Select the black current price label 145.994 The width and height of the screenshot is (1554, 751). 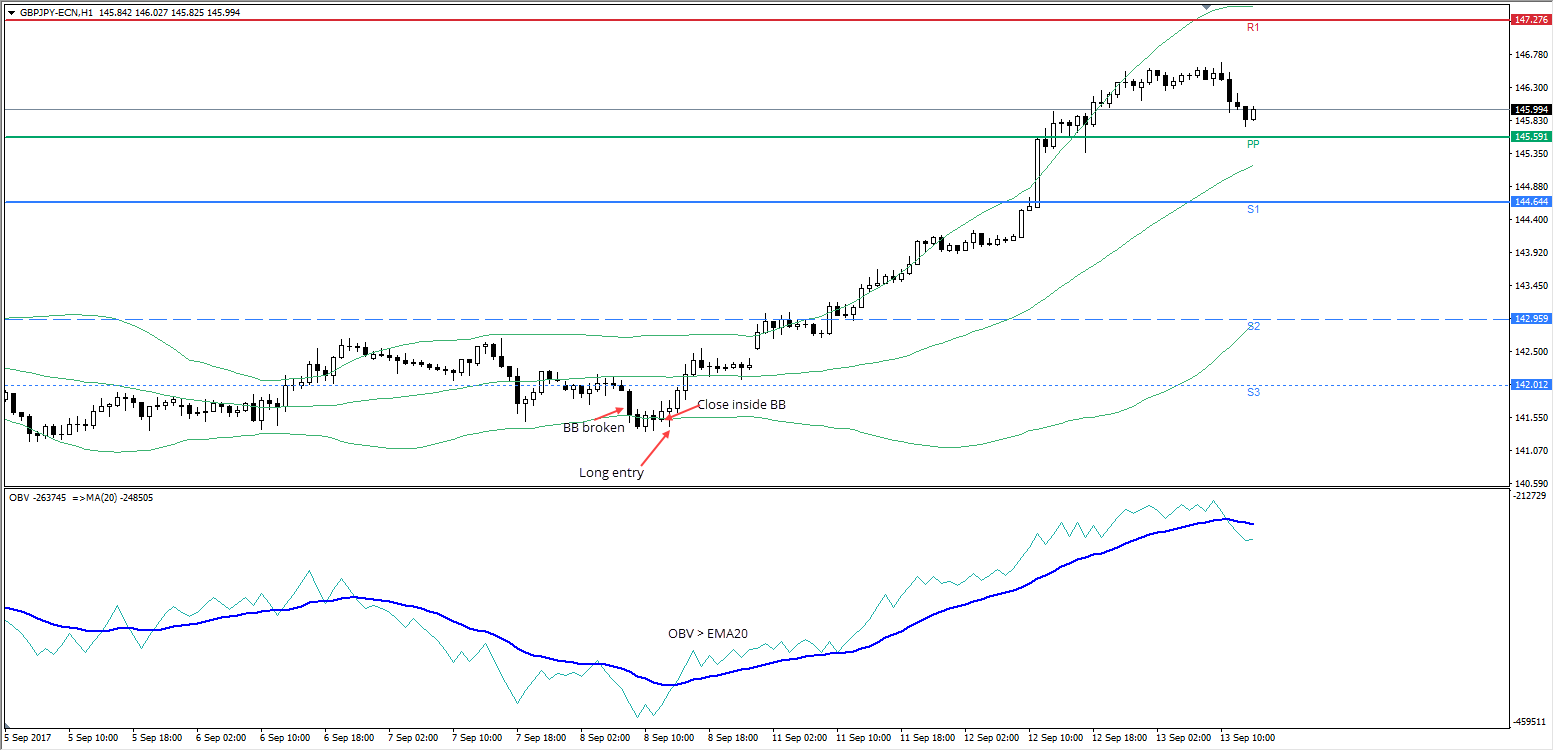point(1531,109)
